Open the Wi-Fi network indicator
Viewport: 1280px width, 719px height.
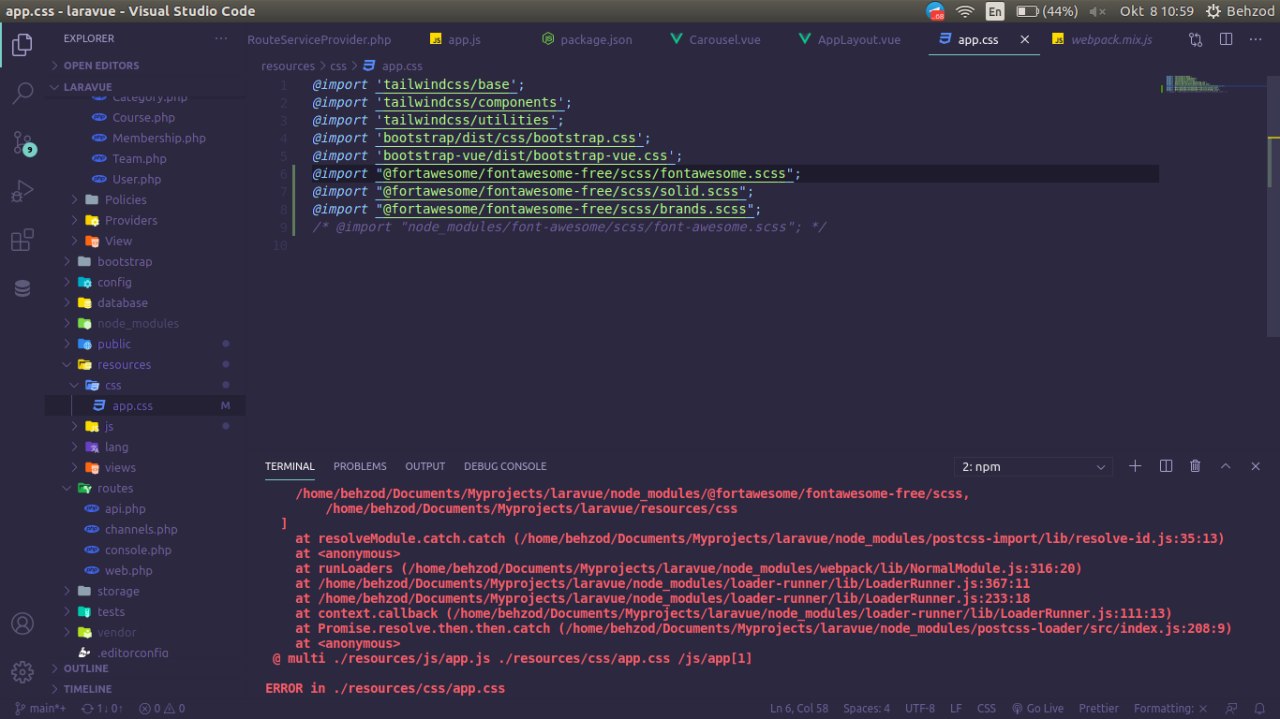click(x=965, y=11)
